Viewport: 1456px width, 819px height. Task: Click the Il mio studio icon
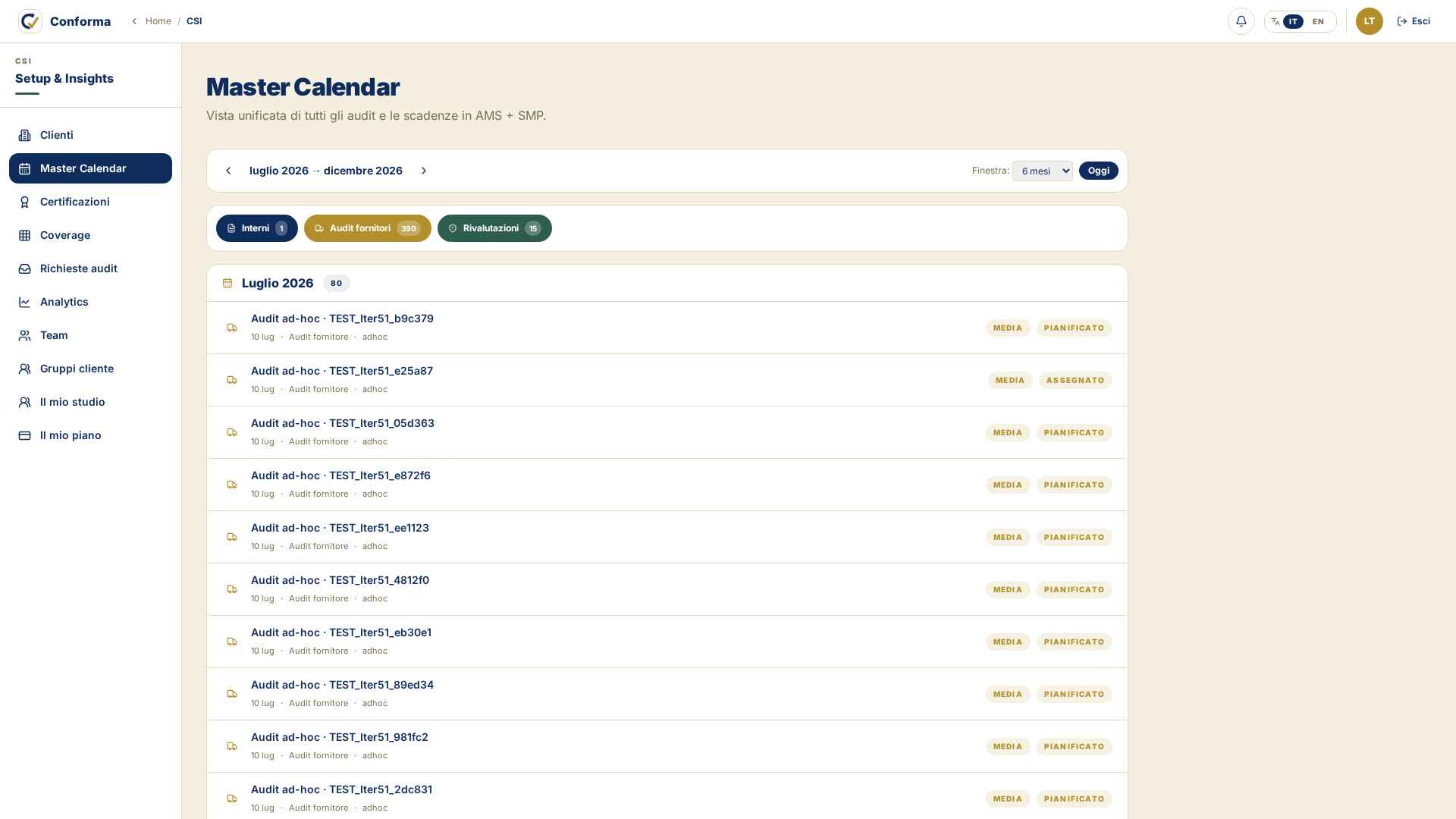24,402
